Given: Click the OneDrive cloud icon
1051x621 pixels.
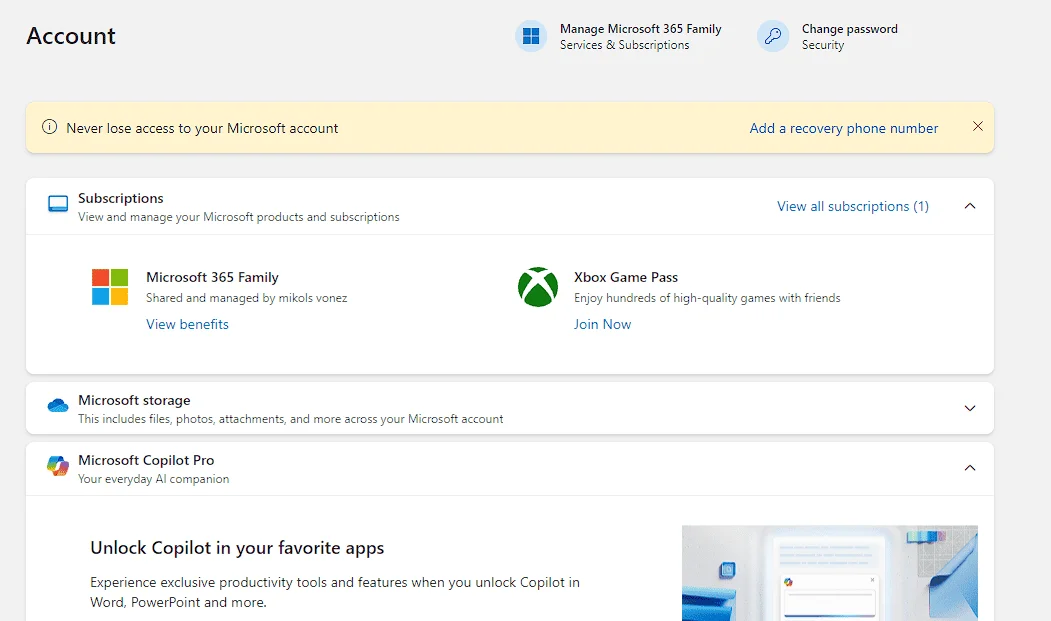Looking at the screenshot, I should [58, 405].
